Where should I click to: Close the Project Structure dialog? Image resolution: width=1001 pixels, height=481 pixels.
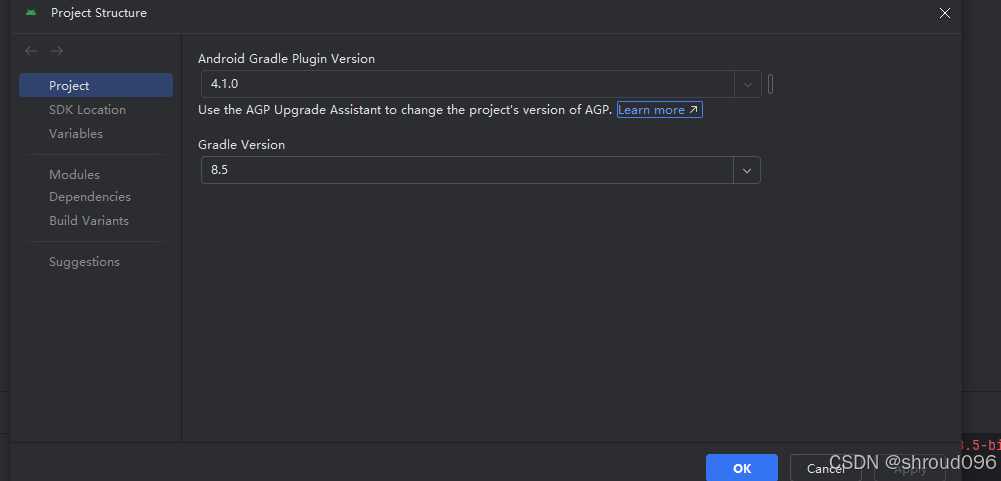pyautogui.click(x=945, y=13)
